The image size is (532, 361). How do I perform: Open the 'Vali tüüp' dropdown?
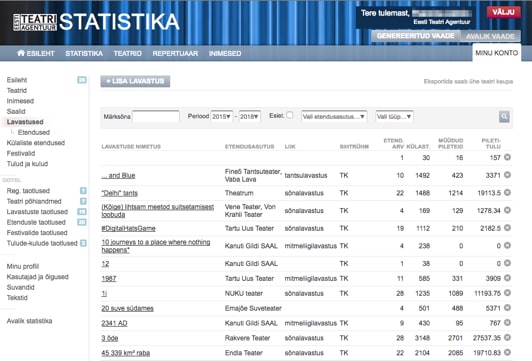click(394, 116)
